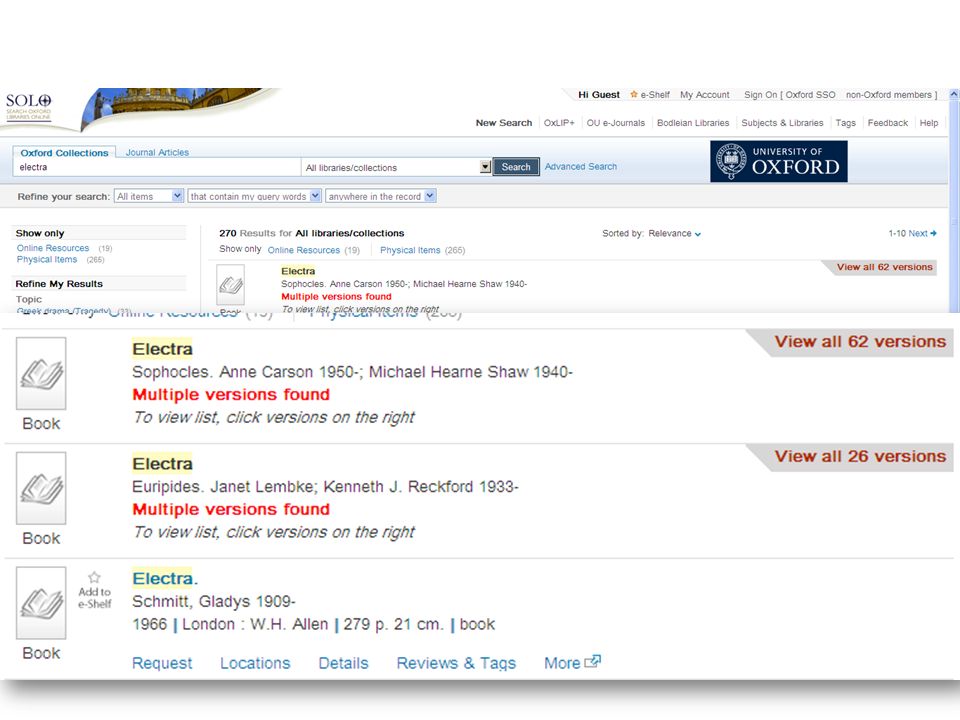Open Sorted by Relevance dropdown

674,233
